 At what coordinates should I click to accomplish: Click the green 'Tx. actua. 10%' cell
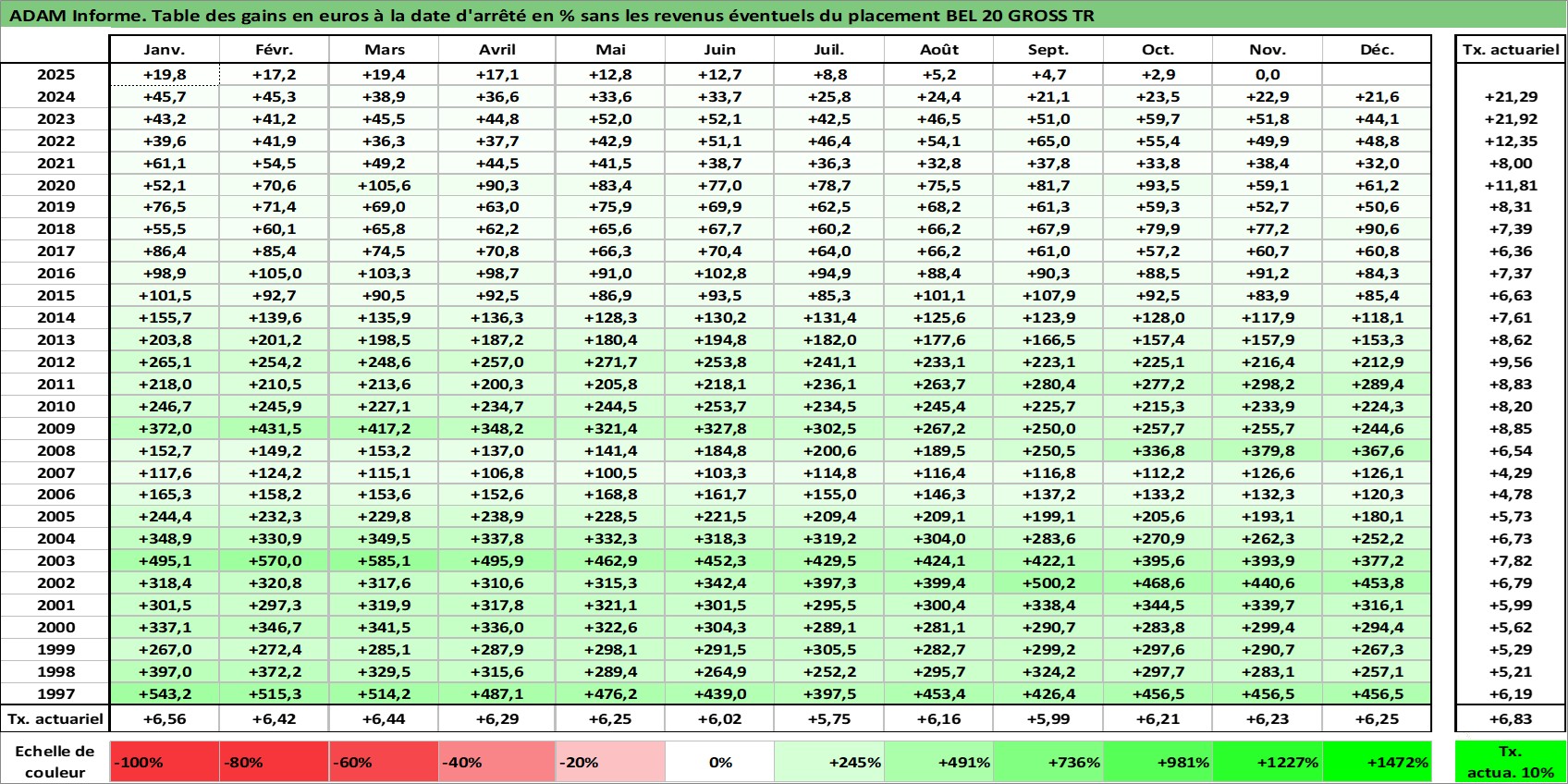point(1511,762)
